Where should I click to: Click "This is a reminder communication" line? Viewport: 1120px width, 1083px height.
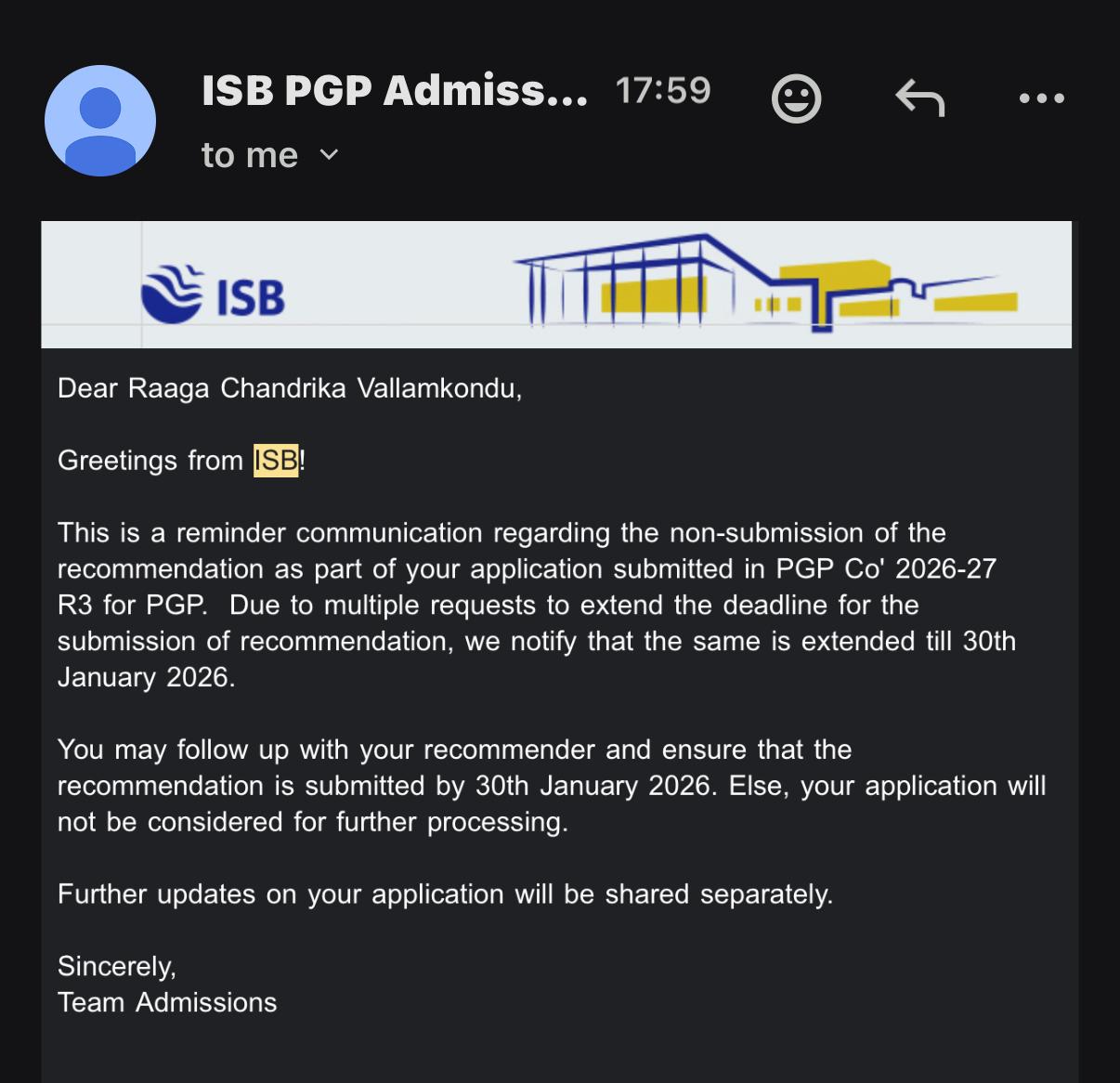(269, 533)
